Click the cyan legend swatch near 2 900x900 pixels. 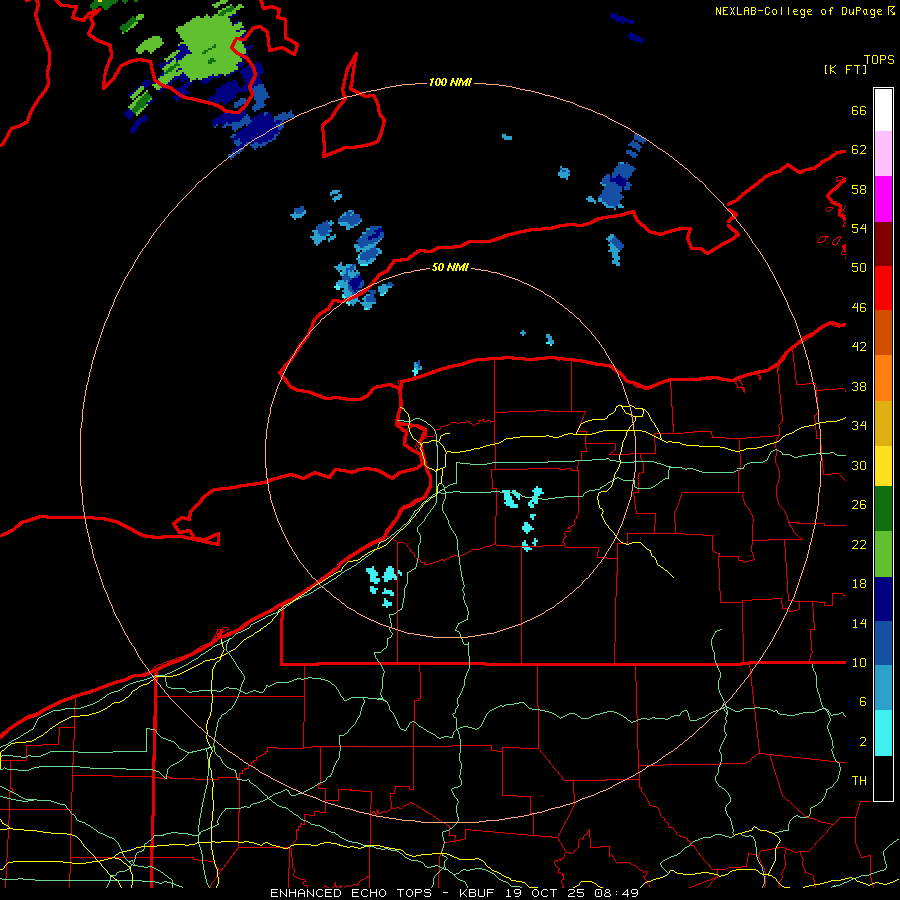coord(883,733)
